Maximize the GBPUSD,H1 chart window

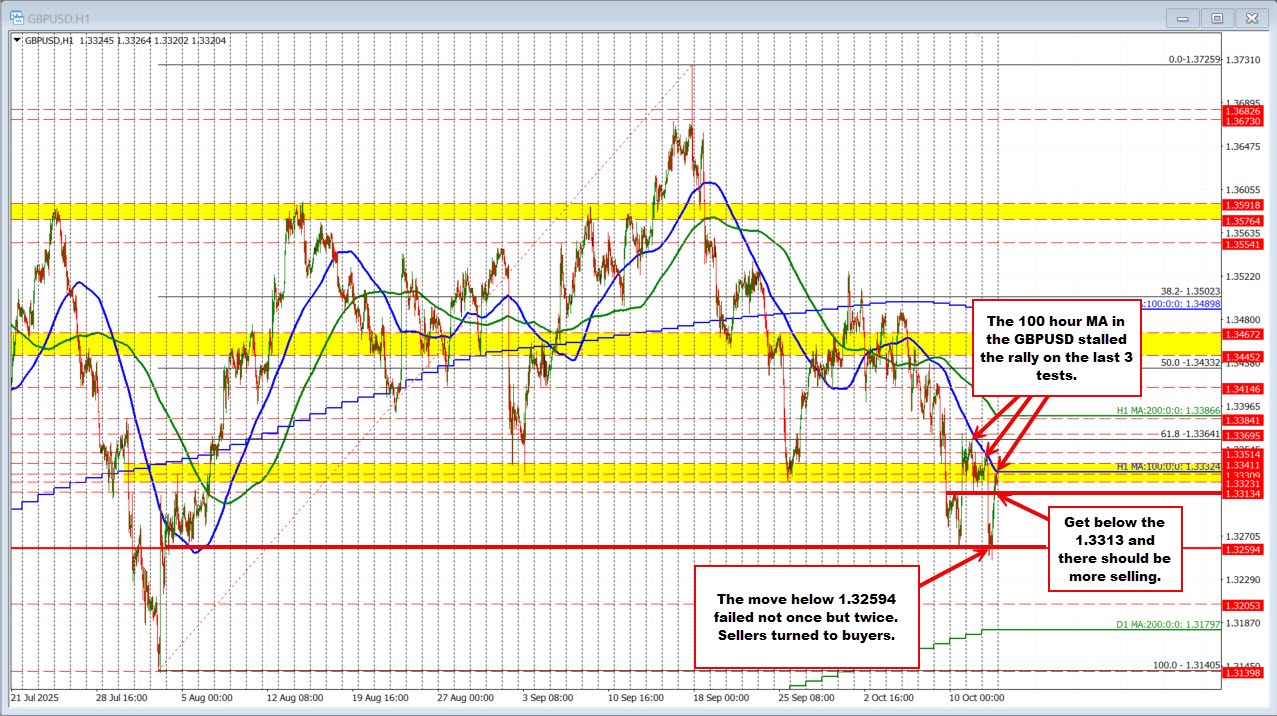coord(1217,17)
